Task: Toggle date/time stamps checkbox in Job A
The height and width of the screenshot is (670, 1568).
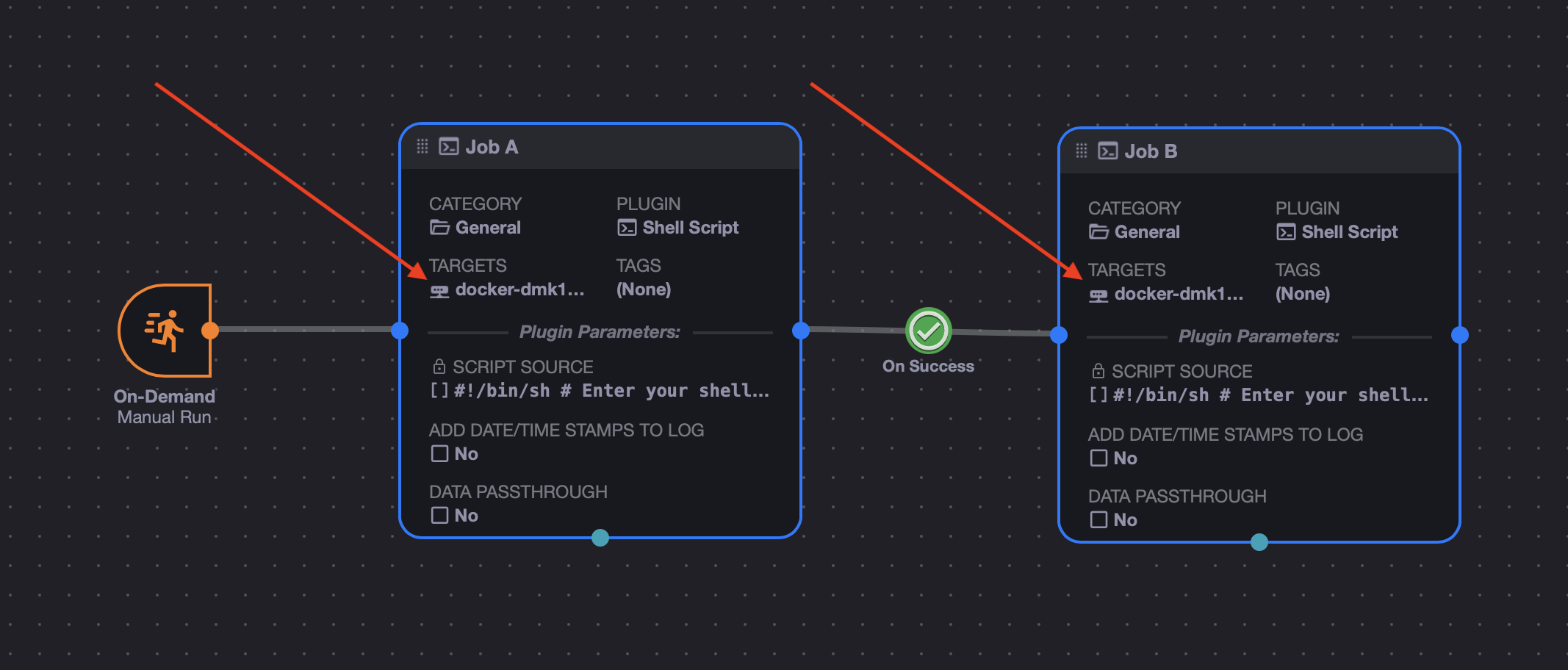Action: click(439, 453)
